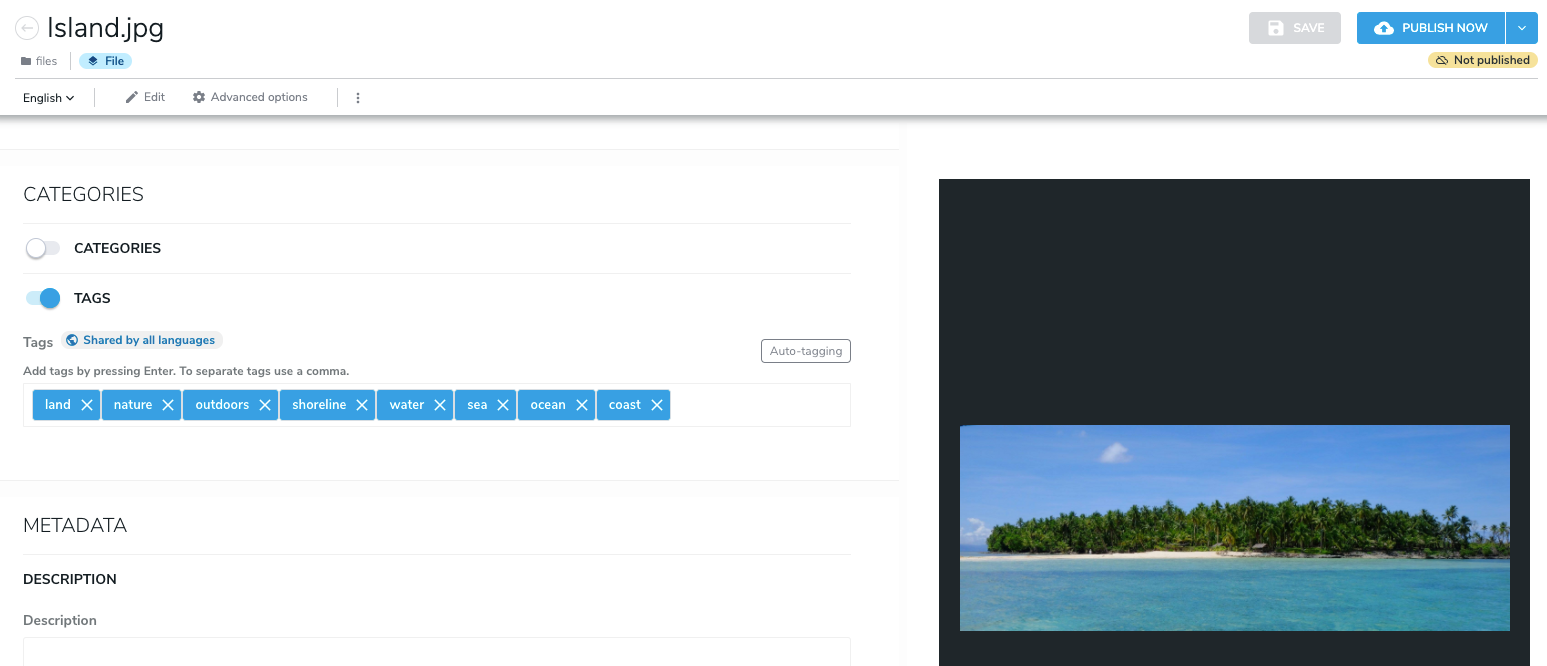1547x666 pixels.
Task: Open the English language dropdown
Action: tap(48, 97)
